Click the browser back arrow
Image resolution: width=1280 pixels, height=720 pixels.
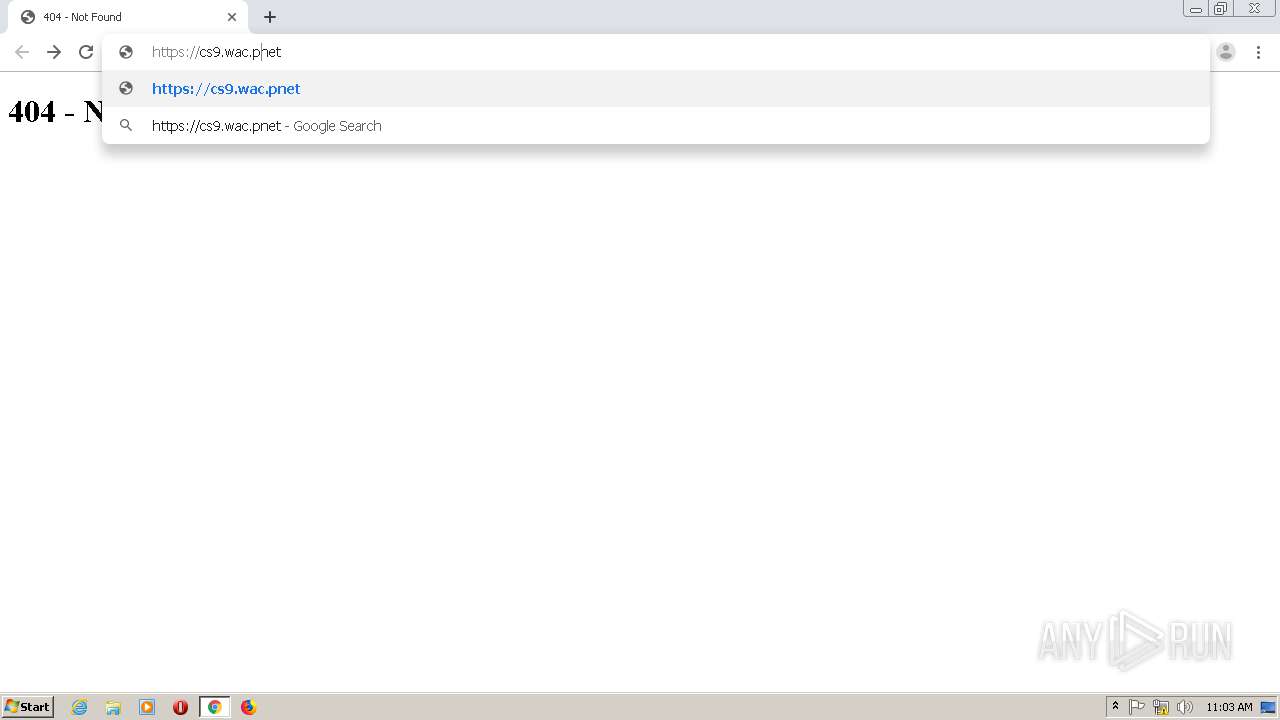point(22,52)
